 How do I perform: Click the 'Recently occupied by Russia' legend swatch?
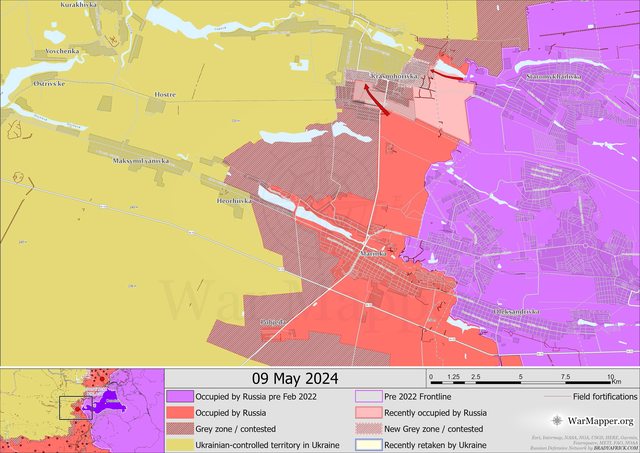click(x=368, y=412)
